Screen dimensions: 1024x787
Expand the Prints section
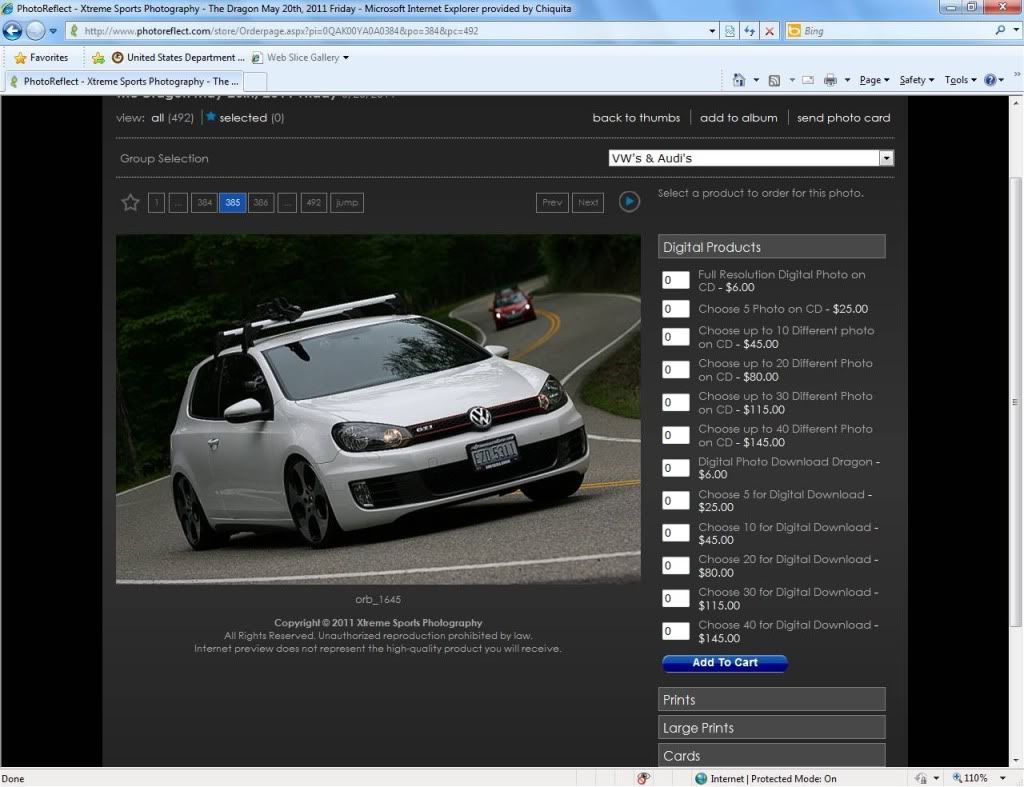(771, 699)
